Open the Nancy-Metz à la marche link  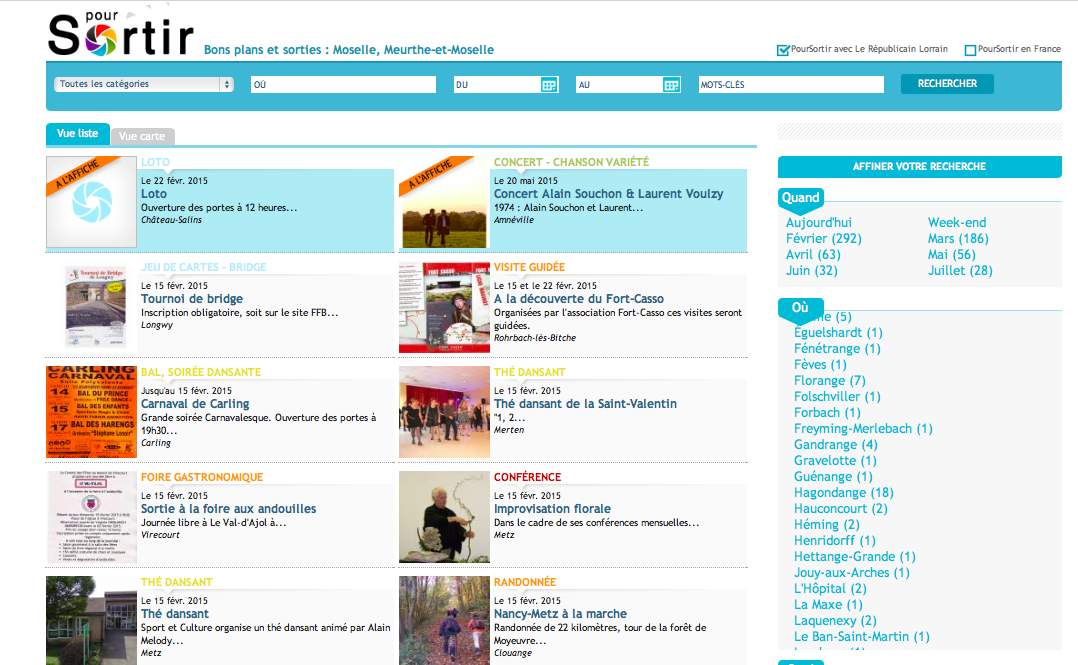(x=560, y=614)
